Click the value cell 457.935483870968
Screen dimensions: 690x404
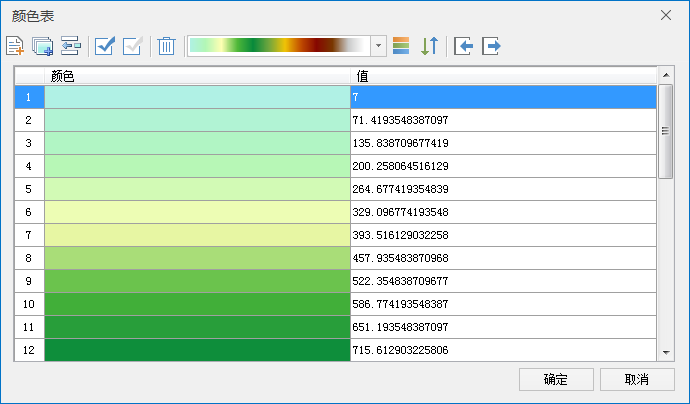tap(503, 258)
